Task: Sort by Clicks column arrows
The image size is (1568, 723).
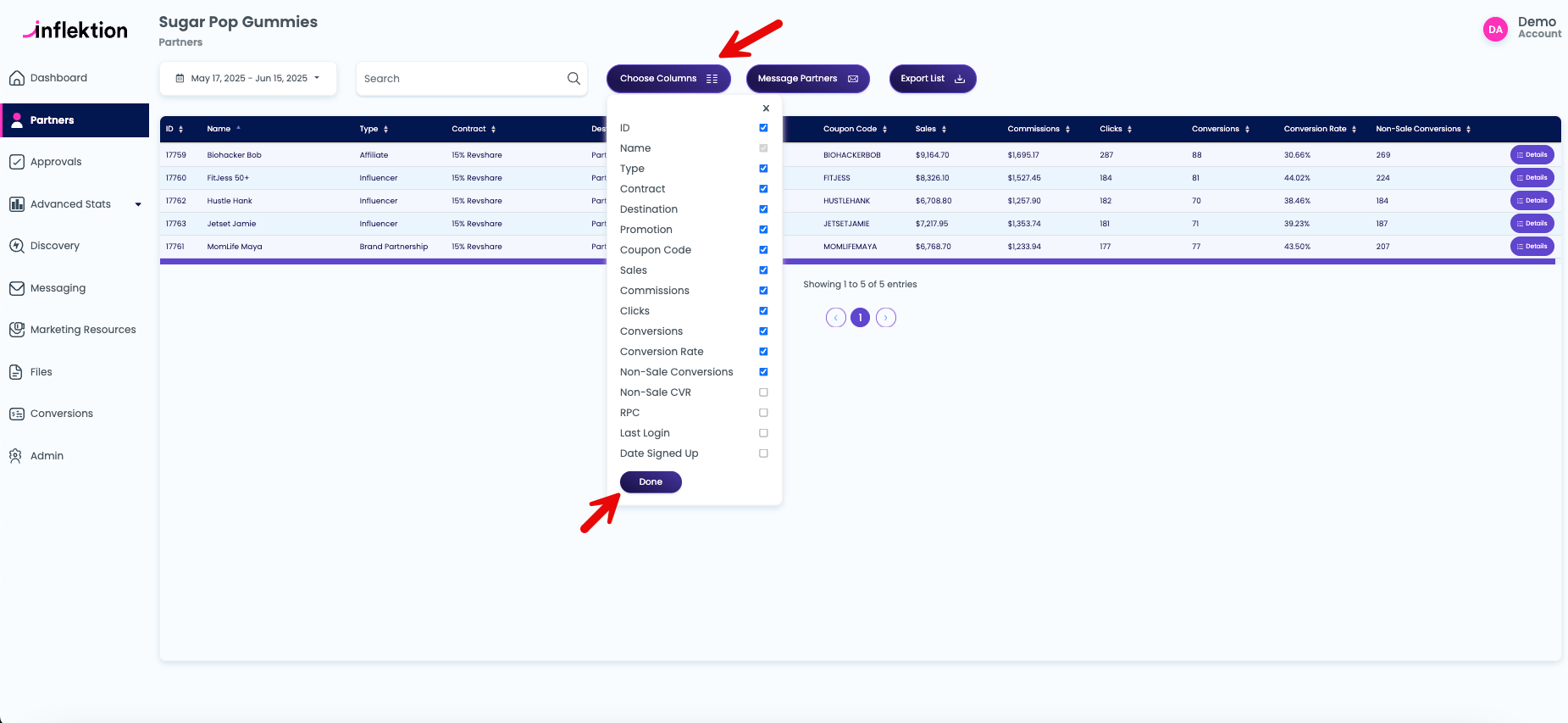Action: coord(1129,130)
